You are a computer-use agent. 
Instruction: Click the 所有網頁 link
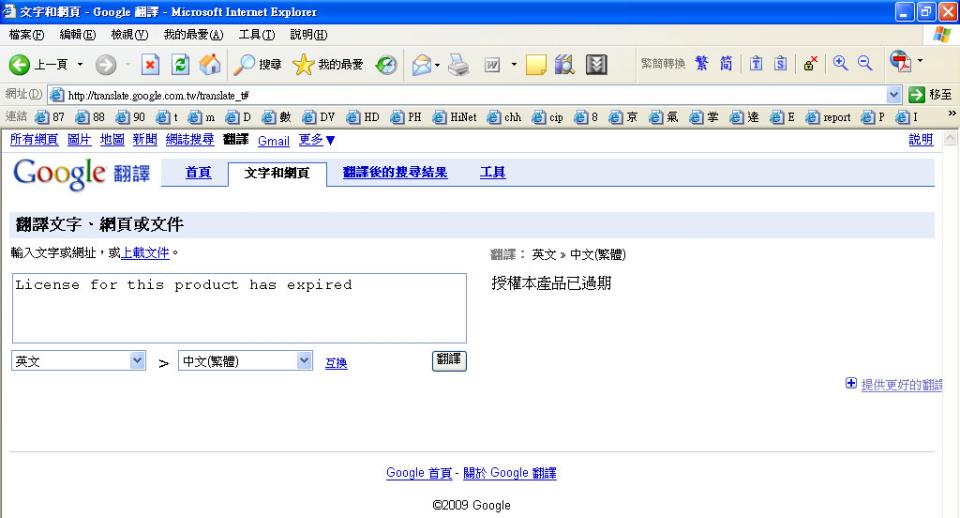click(x=34, y=140)
